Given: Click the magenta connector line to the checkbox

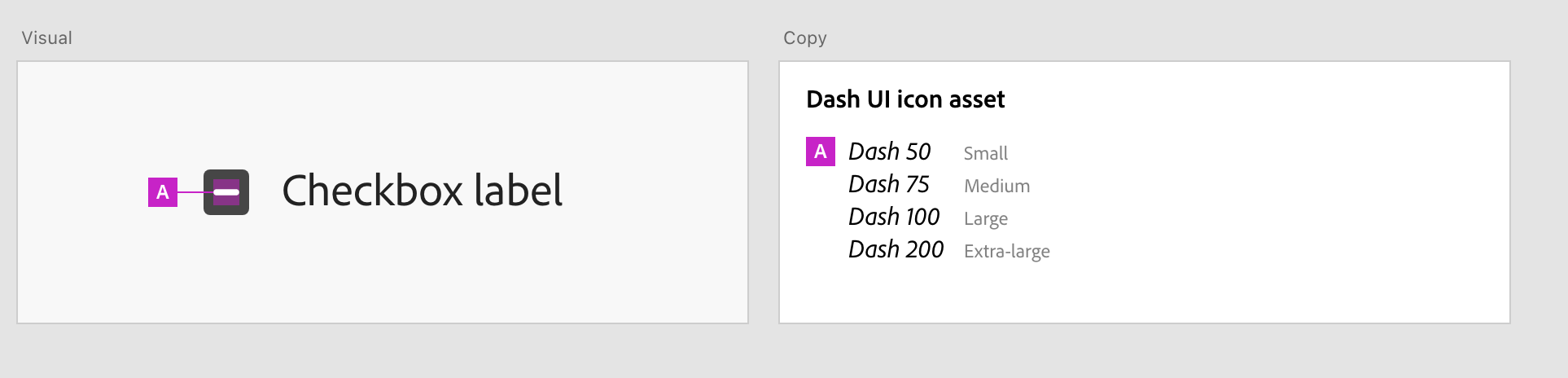Looking at the screenshot, I should (x=190, y=192).
